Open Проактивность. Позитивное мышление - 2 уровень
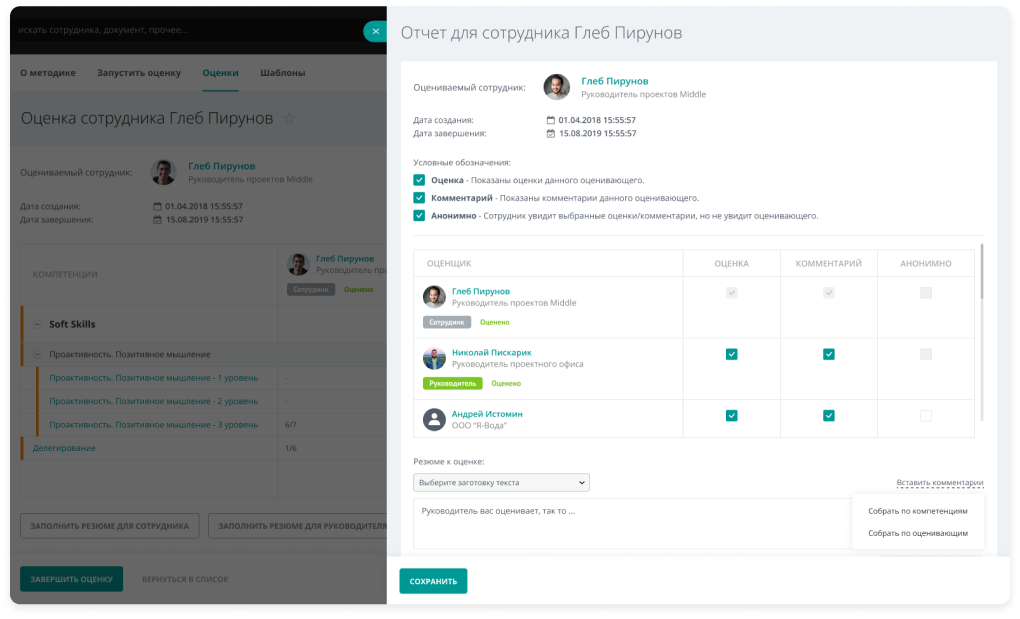Screen dimensions: 1020x619 click(154, 401)
